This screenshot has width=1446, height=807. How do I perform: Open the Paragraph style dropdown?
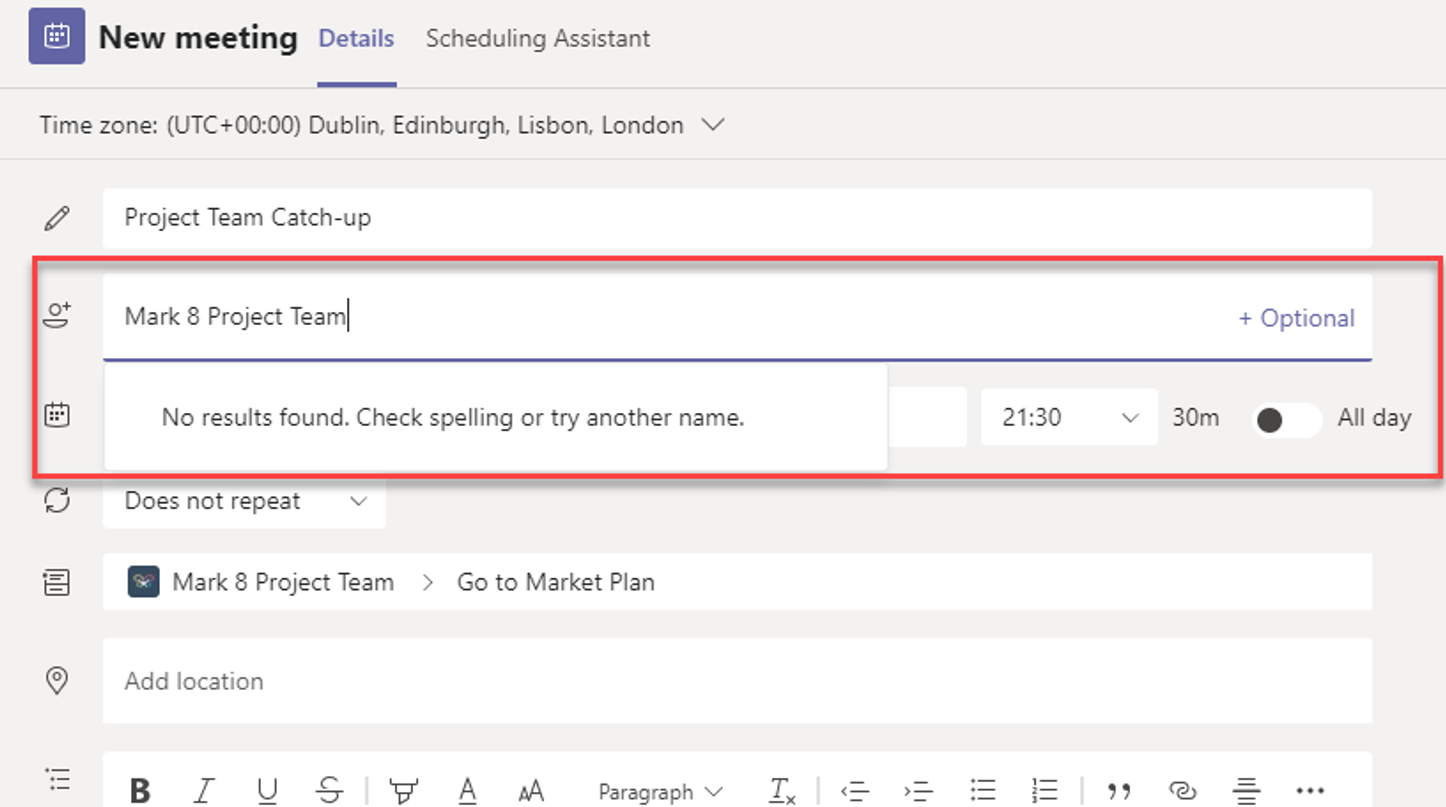661,792
